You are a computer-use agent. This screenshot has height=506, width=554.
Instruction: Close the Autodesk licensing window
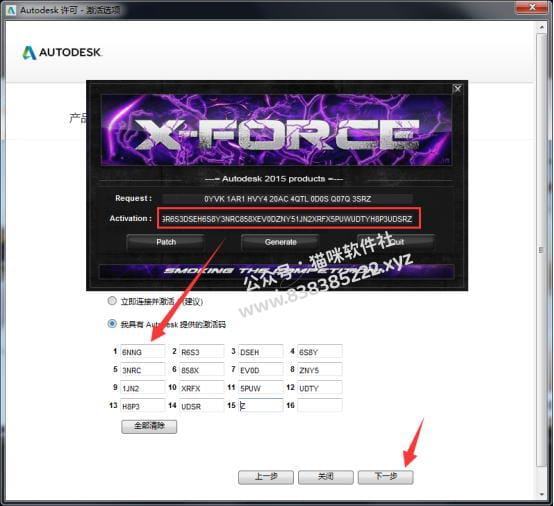point(532,7)
